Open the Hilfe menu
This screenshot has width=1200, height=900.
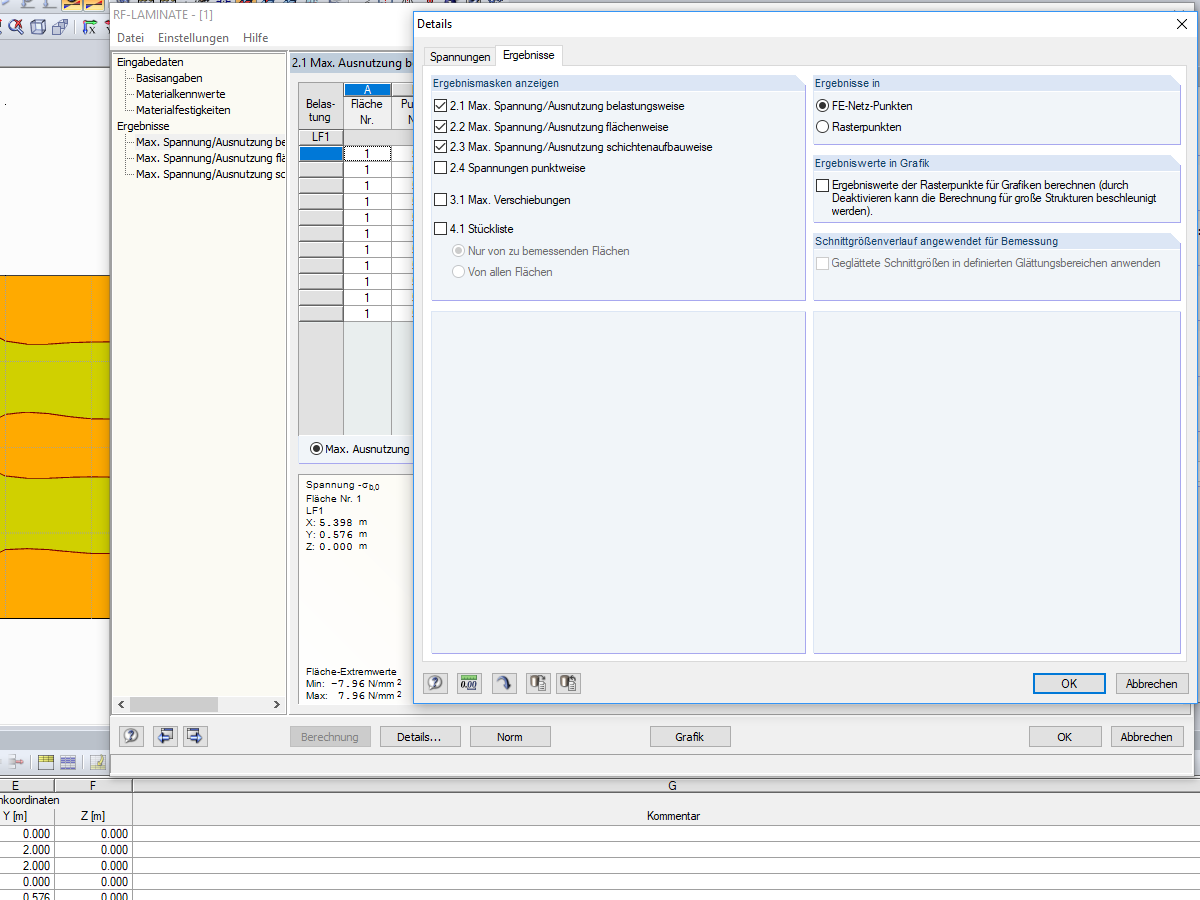click(255, 38)
